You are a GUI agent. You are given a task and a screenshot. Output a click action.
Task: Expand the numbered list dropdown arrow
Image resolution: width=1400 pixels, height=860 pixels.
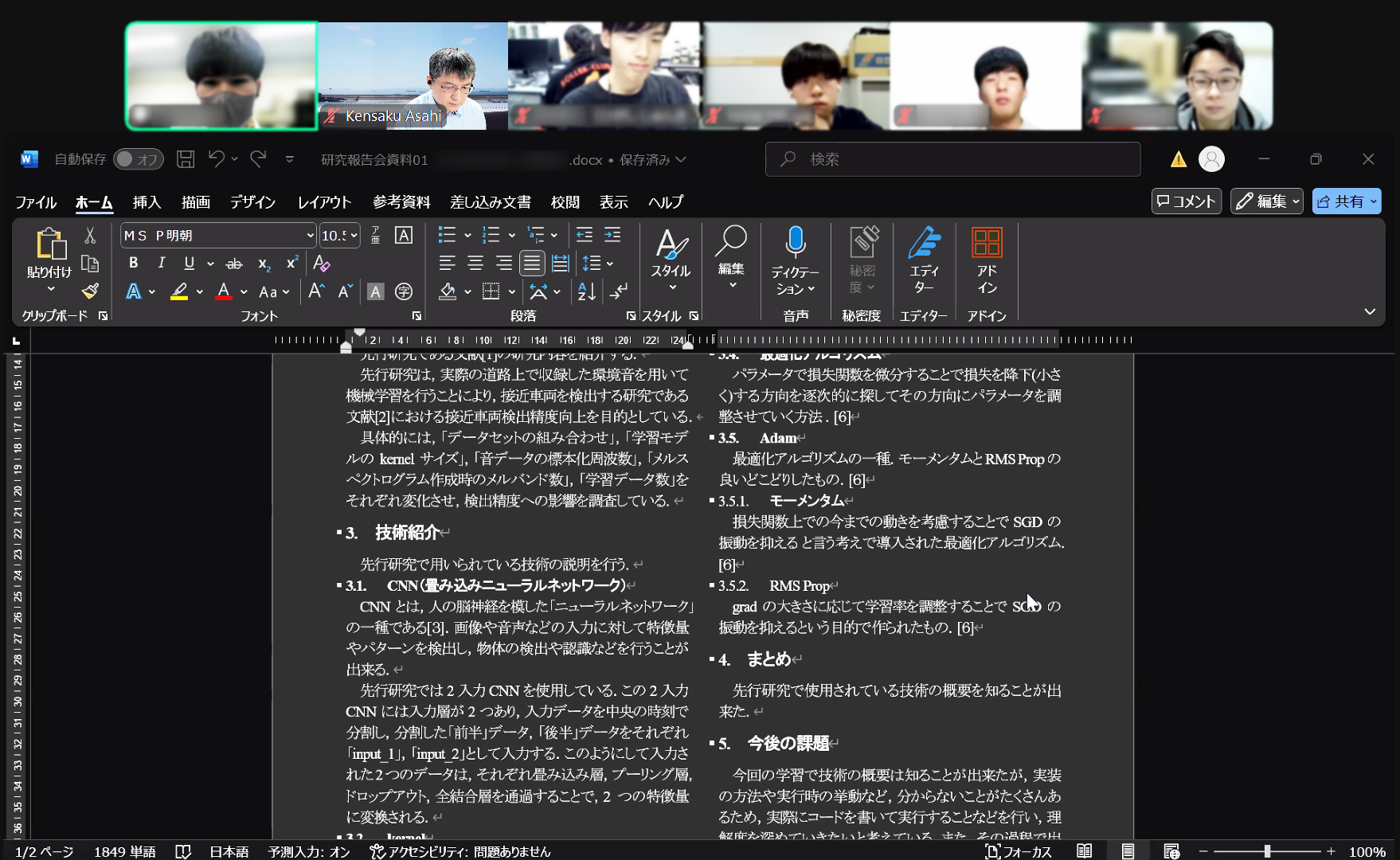click(511, 235)
